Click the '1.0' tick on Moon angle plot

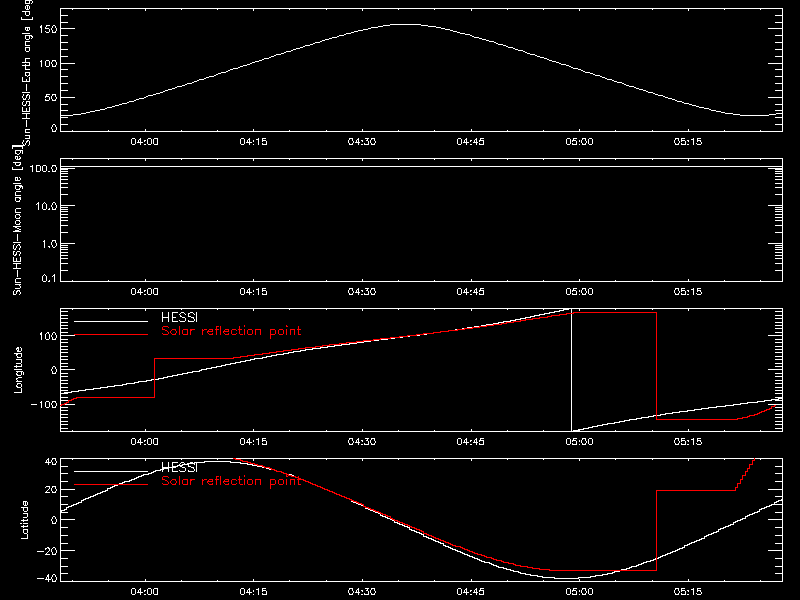pos(49,244)
